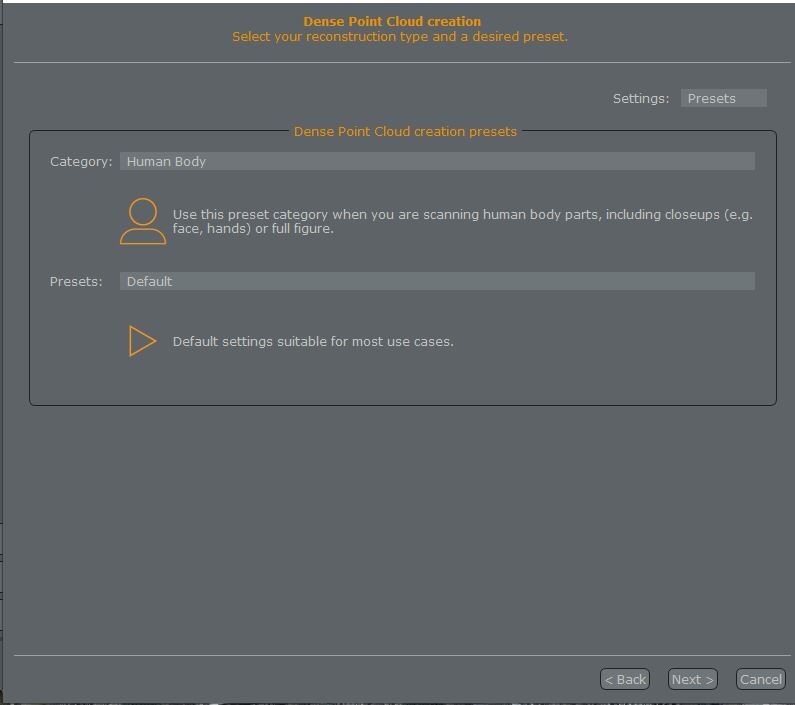Click the 'Presets:' label beside the Default dropdown
Viewport: 795px width, 705px height.
coord(76,281)
